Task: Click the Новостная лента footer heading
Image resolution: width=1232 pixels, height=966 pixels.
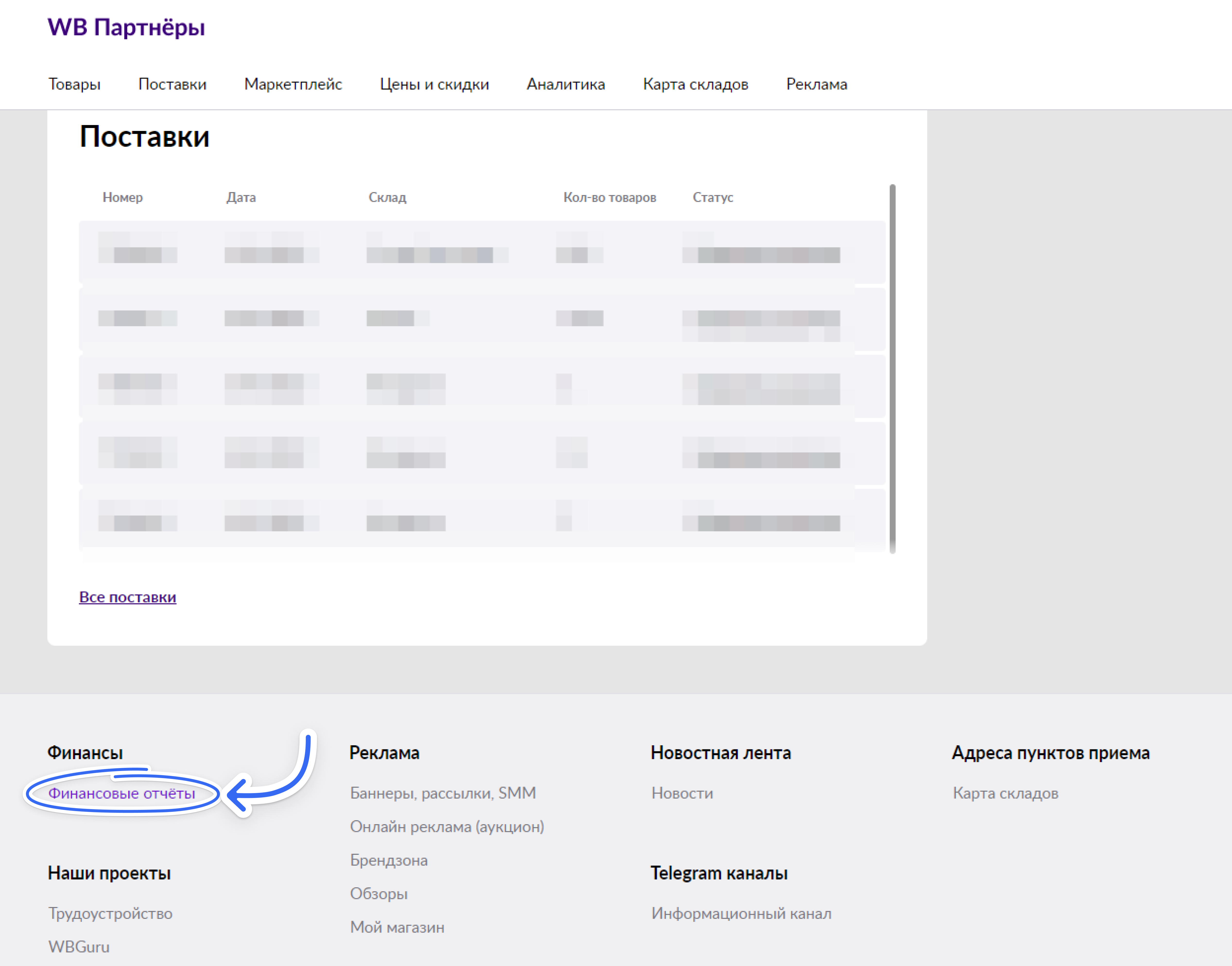Action: [x=721, y=753]
